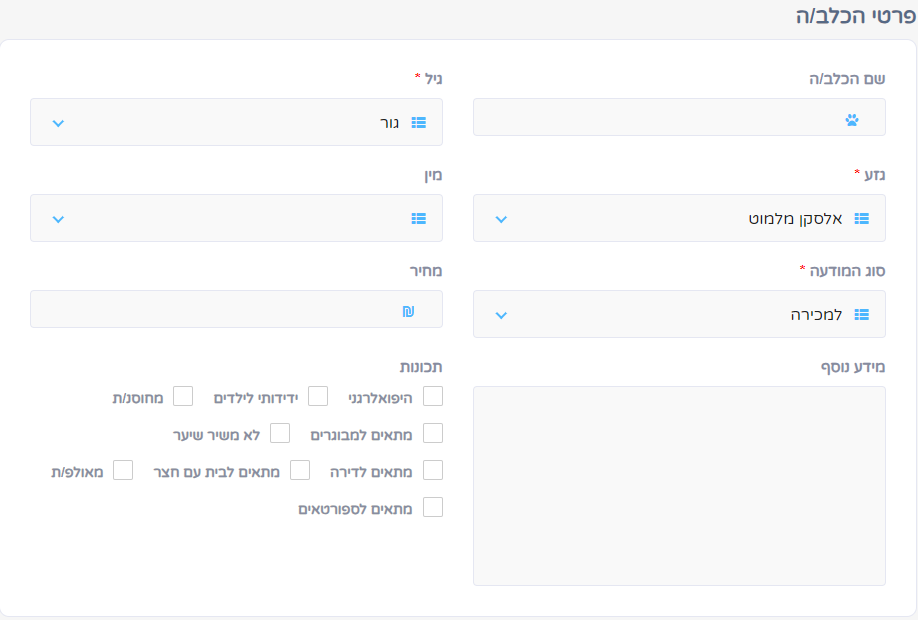918x620 pixels.
Task: Expand the גיל dropdown chevron
Action: coord(58,123)
